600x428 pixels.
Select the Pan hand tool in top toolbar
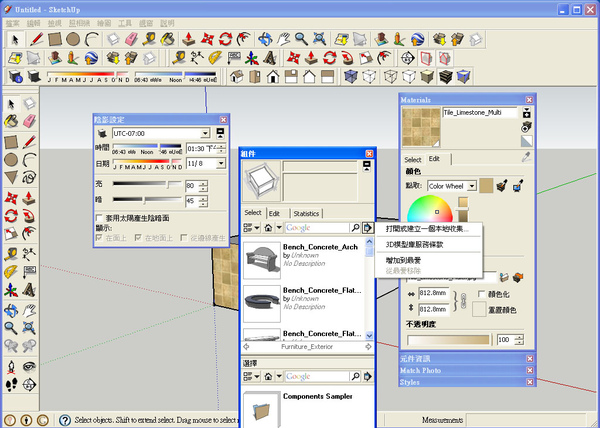point(283,39)
